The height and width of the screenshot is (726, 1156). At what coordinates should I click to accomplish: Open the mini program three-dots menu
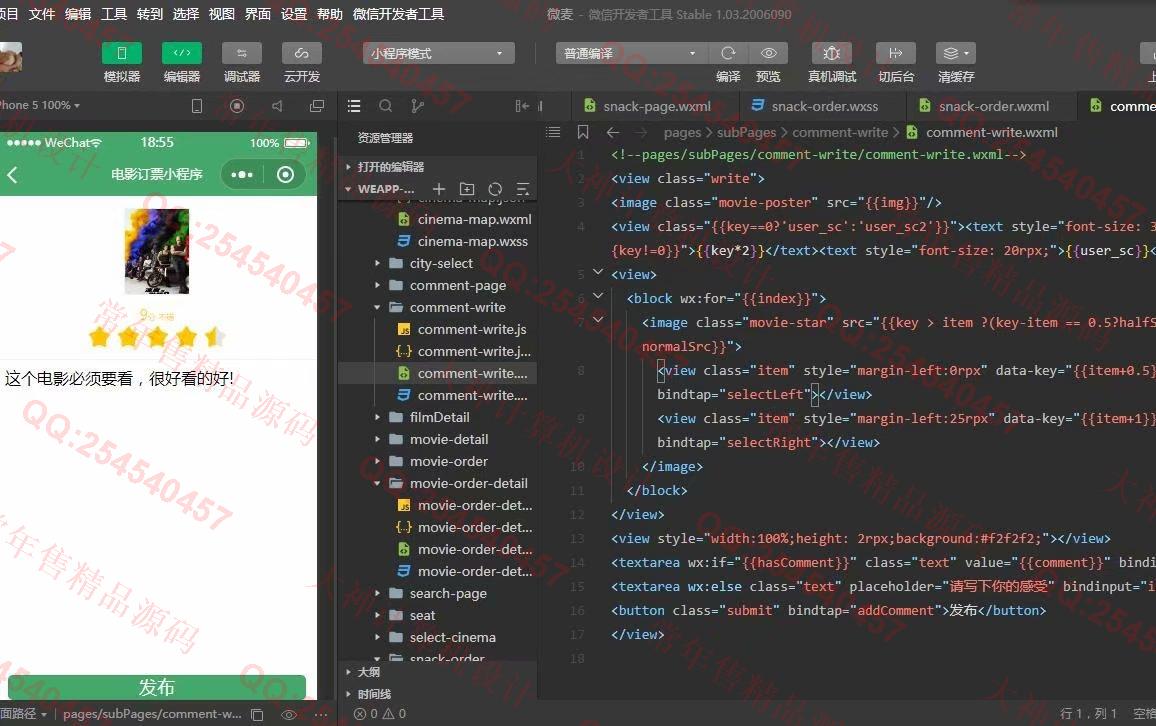click(242, 175)
